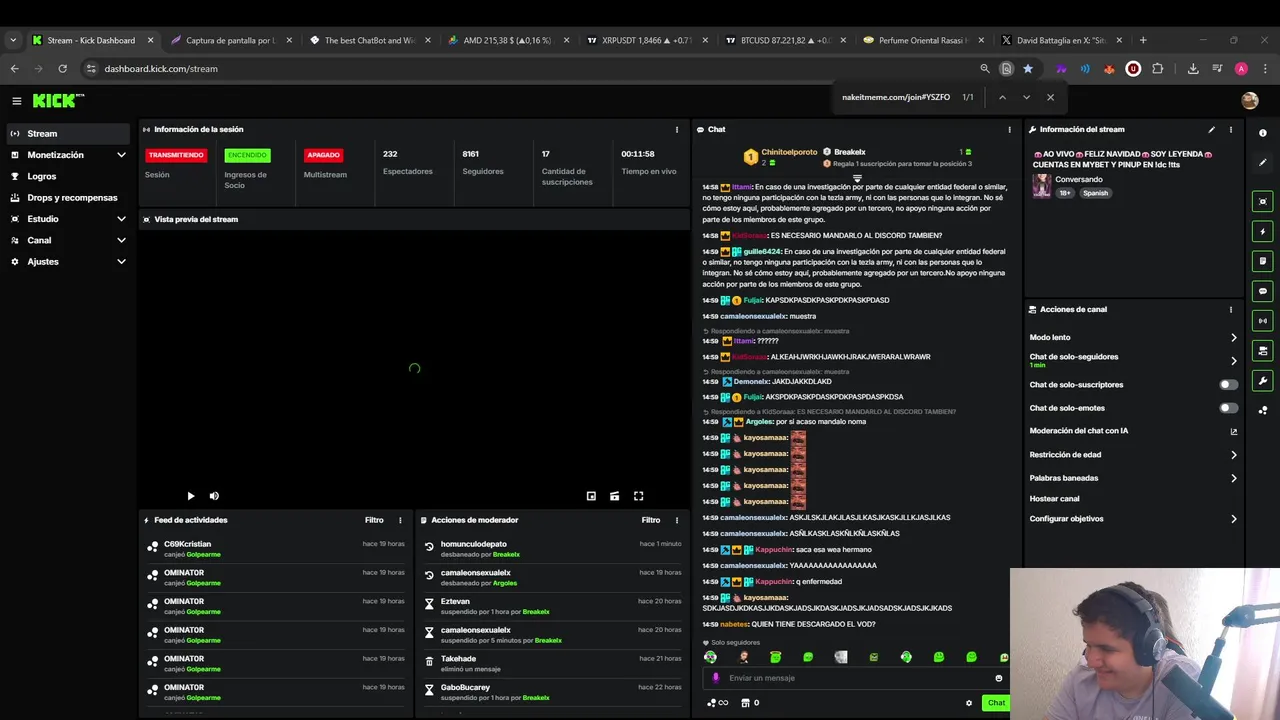This screenshot has height=720, width=1280.
Task: Open info icon in right sidebar
Action: click(x=1263, y=133)
